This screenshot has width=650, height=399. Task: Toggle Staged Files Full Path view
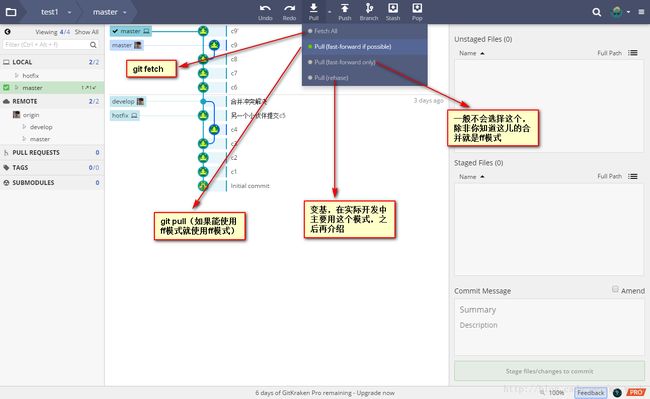(x=609, y=176)
